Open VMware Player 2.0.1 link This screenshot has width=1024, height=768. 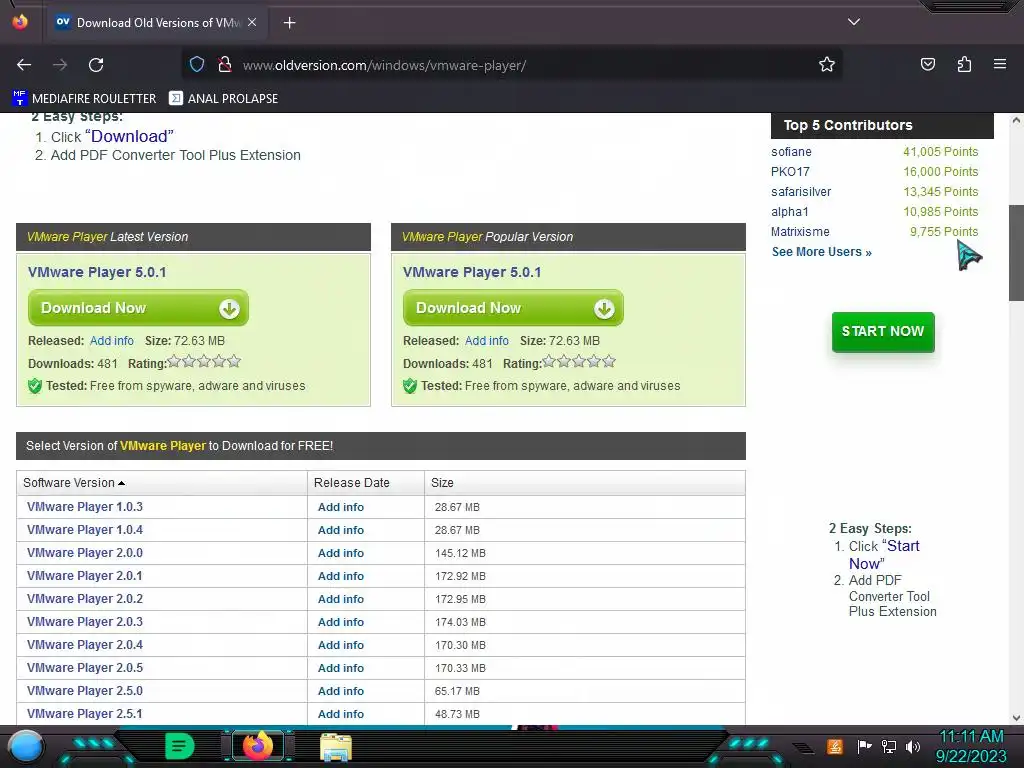point(85,576)
